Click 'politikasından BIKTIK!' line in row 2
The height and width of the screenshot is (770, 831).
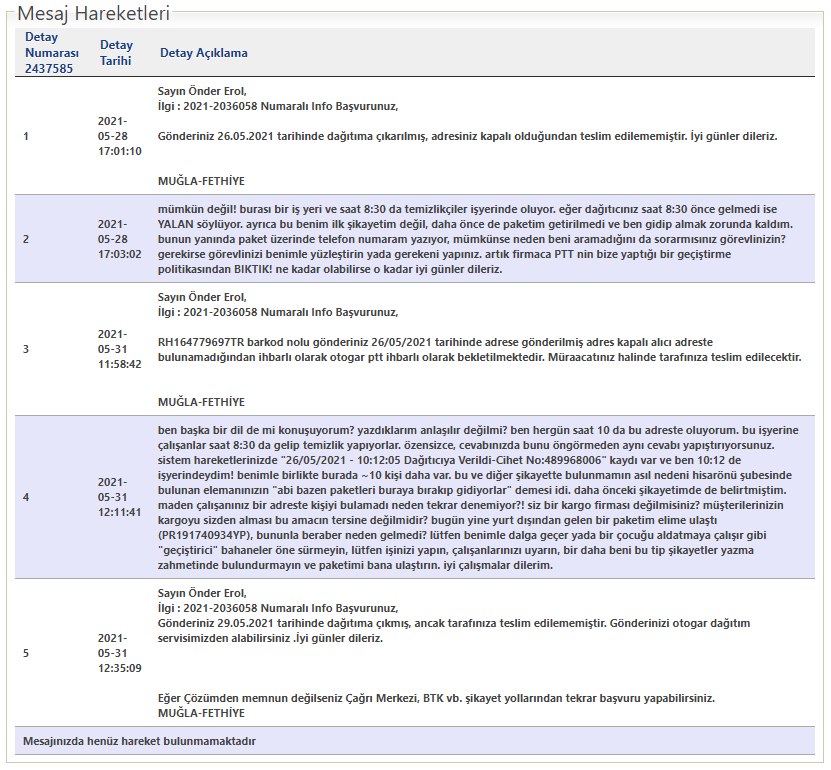point(330,269)
